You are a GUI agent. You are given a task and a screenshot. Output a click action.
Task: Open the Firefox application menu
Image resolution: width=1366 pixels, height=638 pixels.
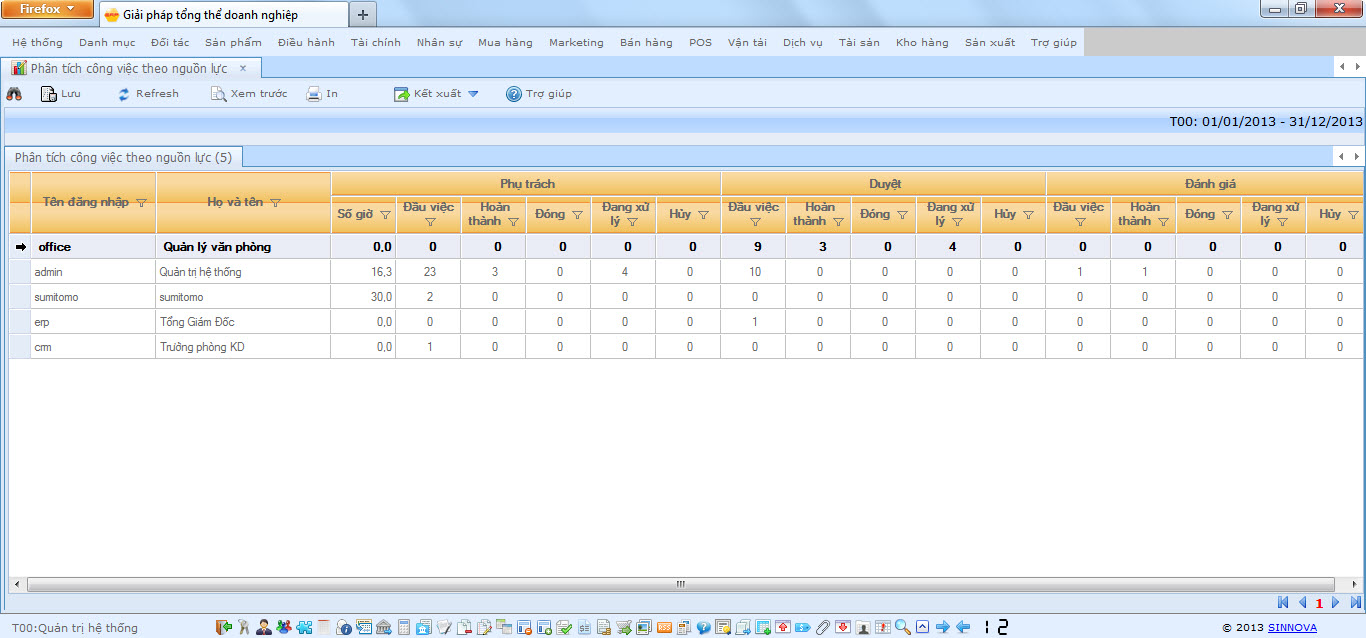point(48,9)
